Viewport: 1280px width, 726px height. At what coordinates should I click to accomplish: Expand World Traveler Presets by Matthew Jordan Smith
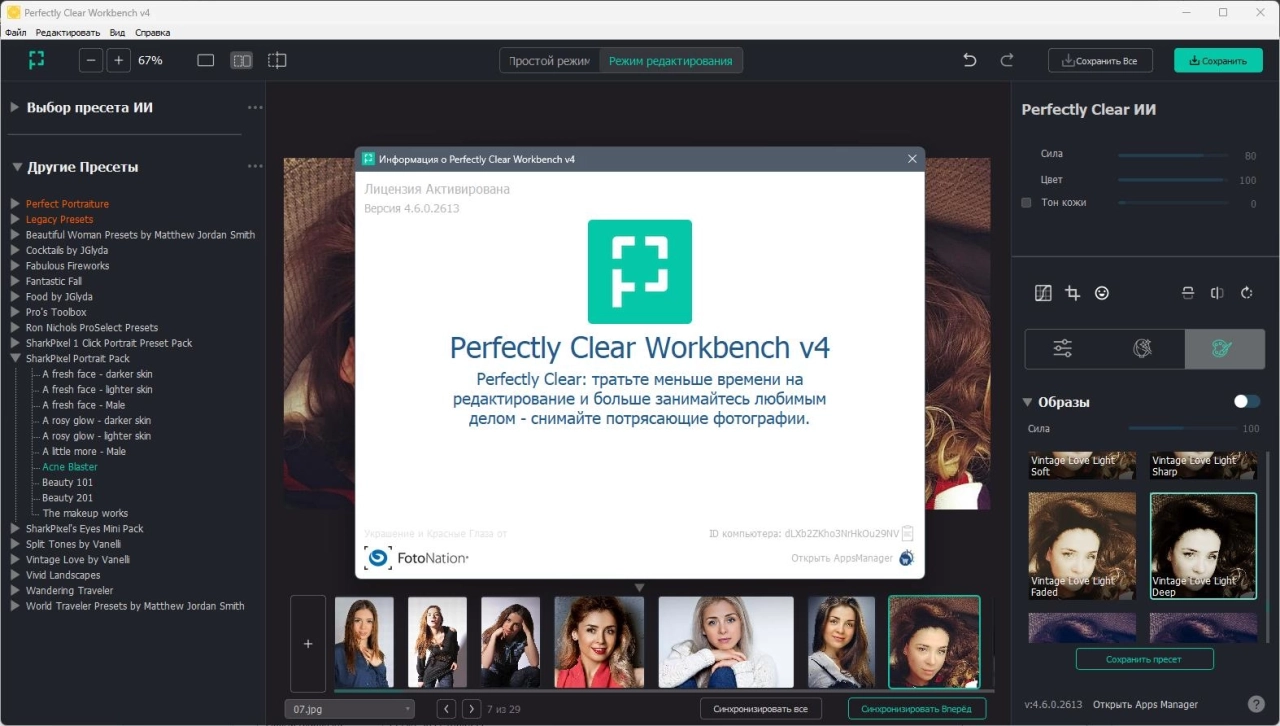point(15,606)
